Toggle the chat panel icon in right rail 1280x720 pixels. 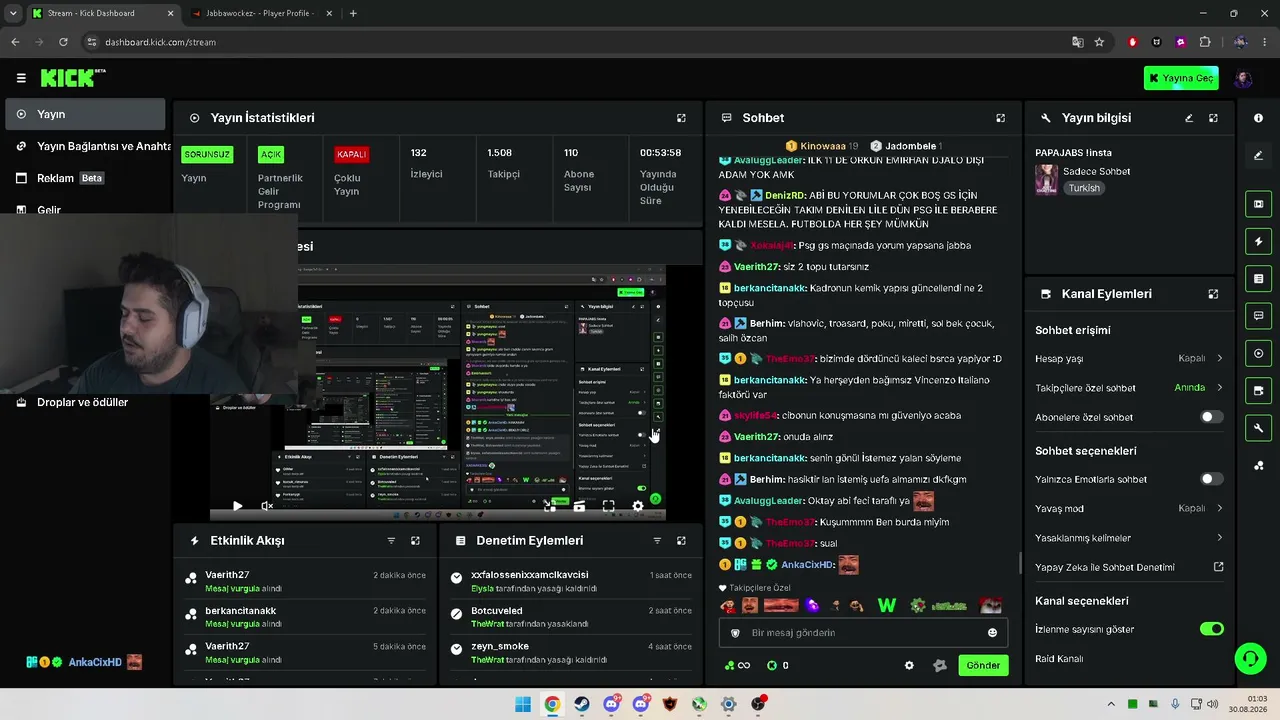1258,316
